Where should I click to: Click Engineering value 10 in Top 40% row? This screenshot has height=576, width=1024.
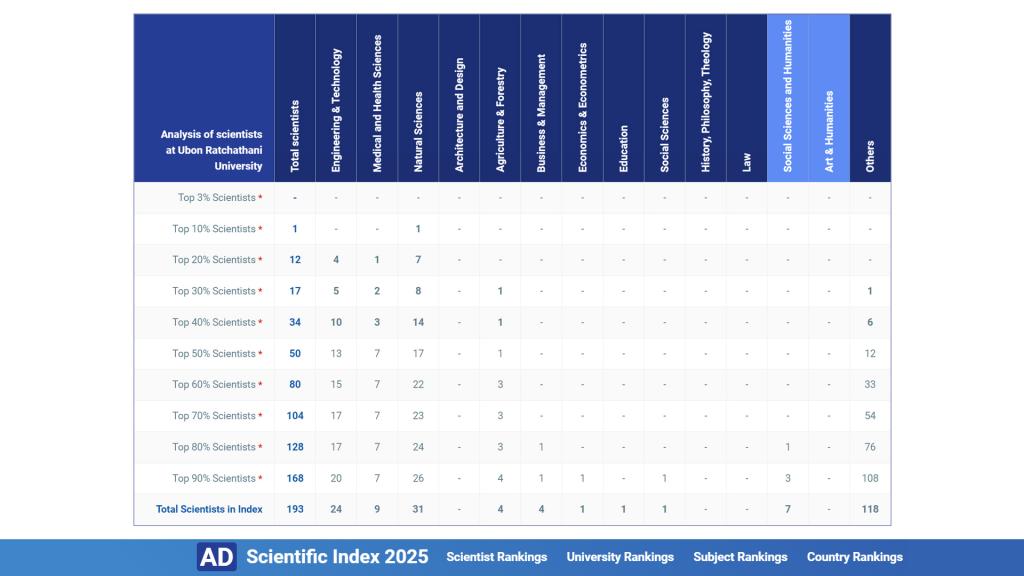pyautogui.click(x=336, y=323)
